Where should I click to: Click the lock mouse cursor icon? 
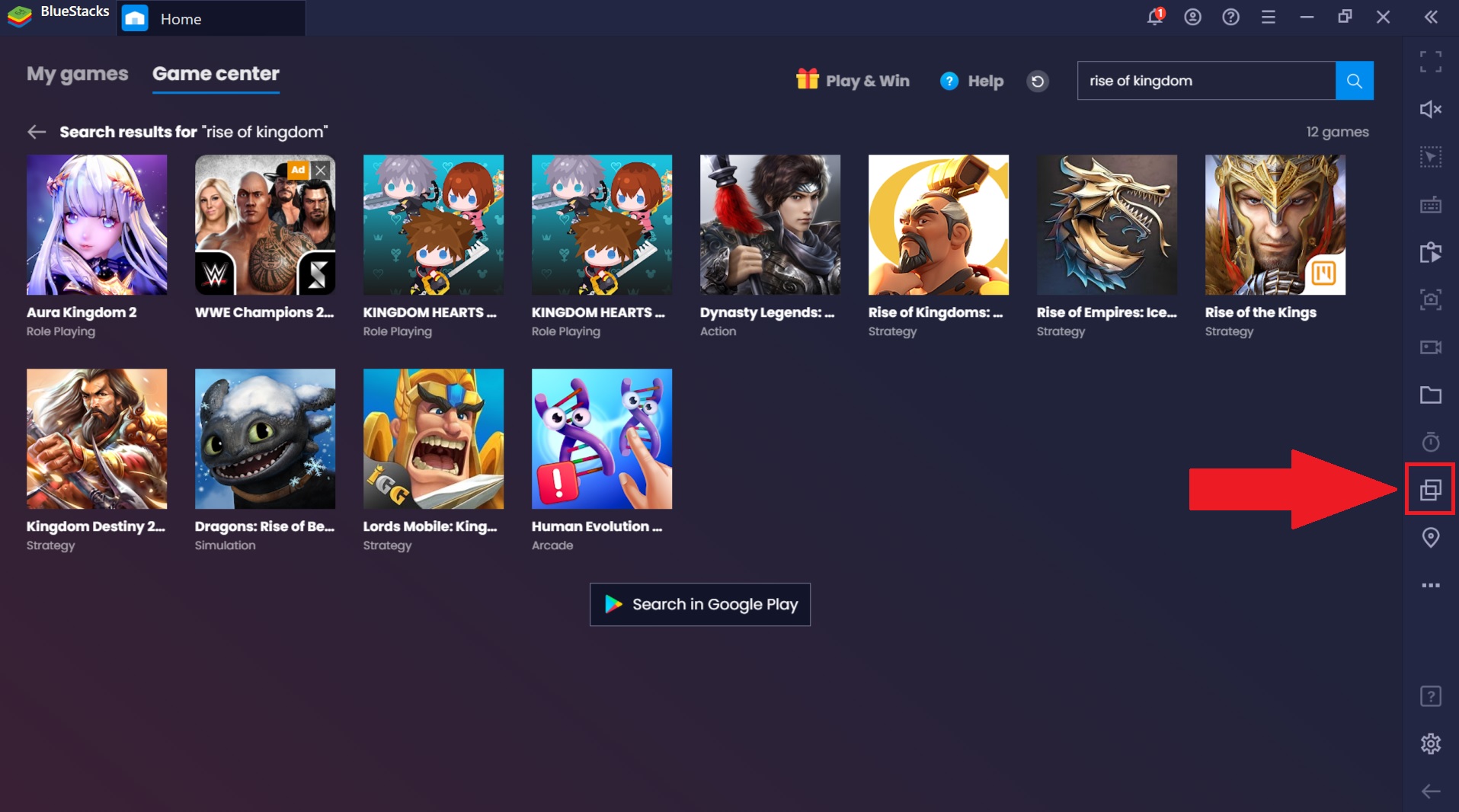pos(1431,157)
